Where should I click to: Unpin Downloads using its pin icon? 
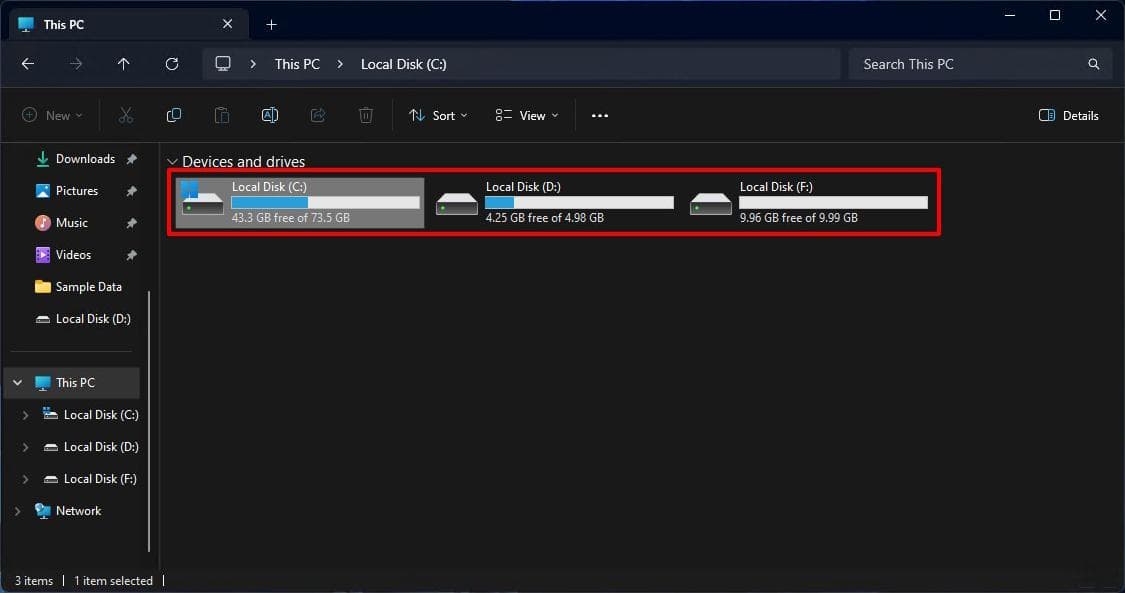click(131, 159)
